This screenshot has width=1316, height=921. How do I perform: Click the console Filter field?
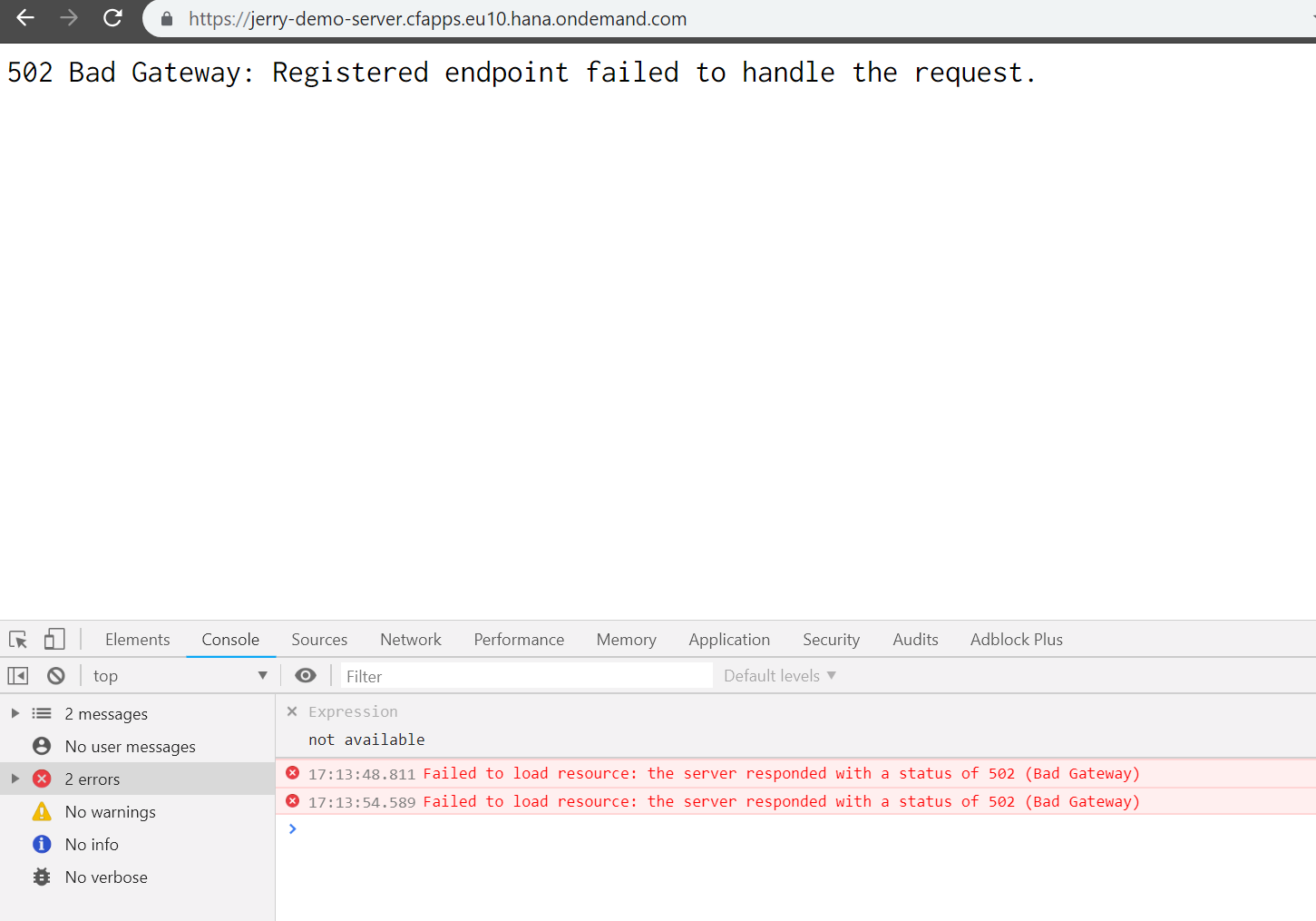(526, 676)
